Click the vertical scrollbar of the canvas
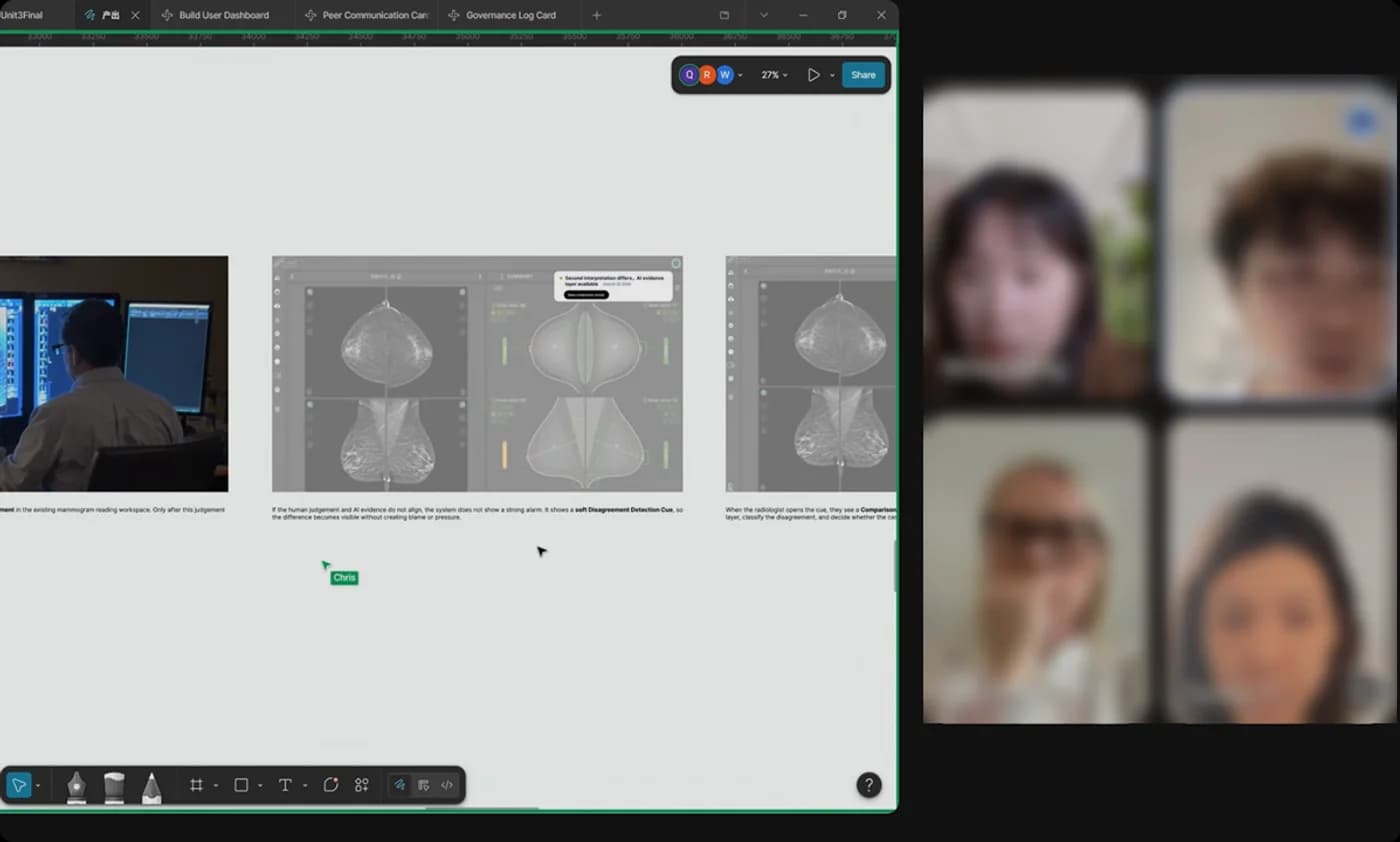1400x842 pixels. (895, 566)
